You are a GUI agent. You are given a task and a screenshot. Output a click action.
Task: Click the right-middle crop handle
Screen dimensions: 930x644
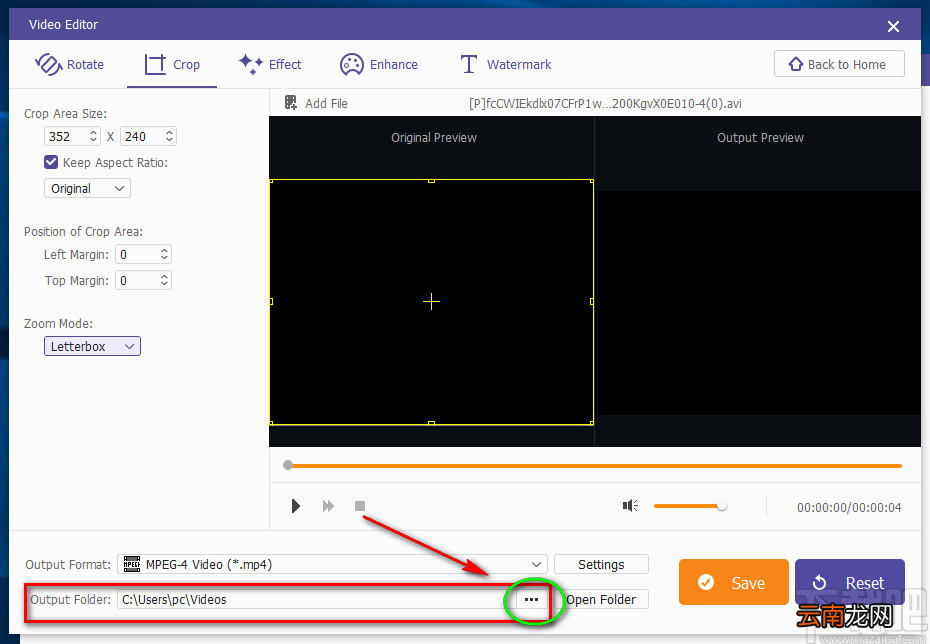point(592,302)
